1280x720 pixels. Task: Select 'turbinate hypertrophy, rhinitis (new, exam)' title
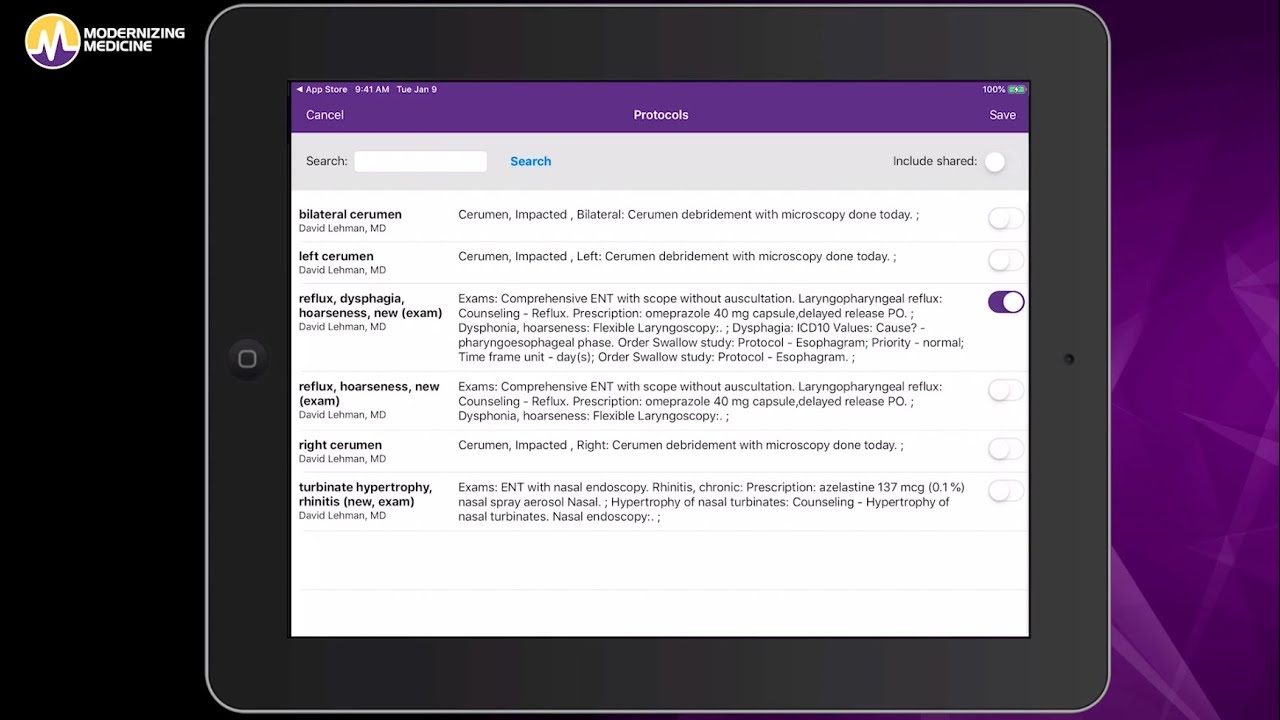(x=365, y=495)
